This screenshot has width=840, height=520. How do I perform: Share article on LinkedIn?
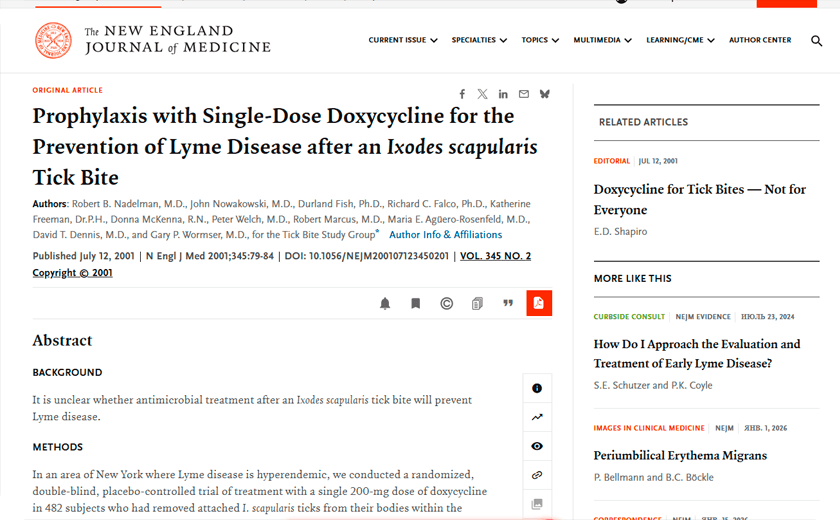click(502, 94)
